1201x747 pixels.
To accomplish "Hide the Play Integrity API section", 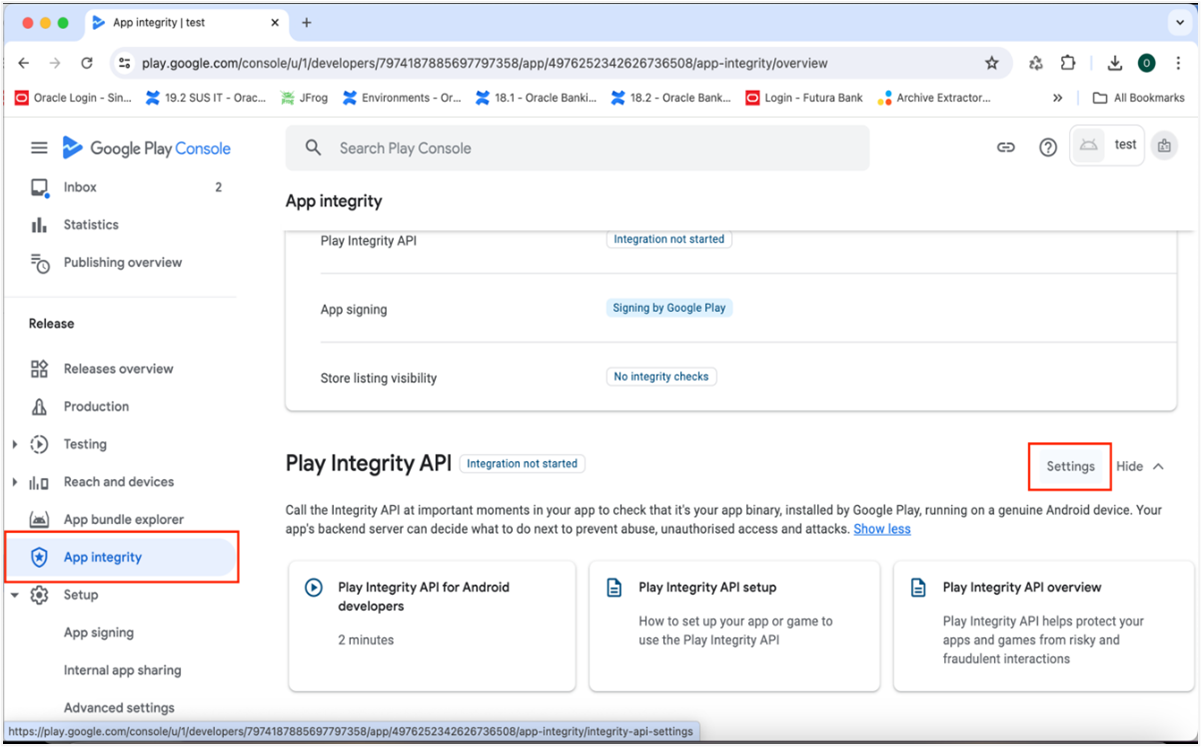I will [x=1140, y=466].
